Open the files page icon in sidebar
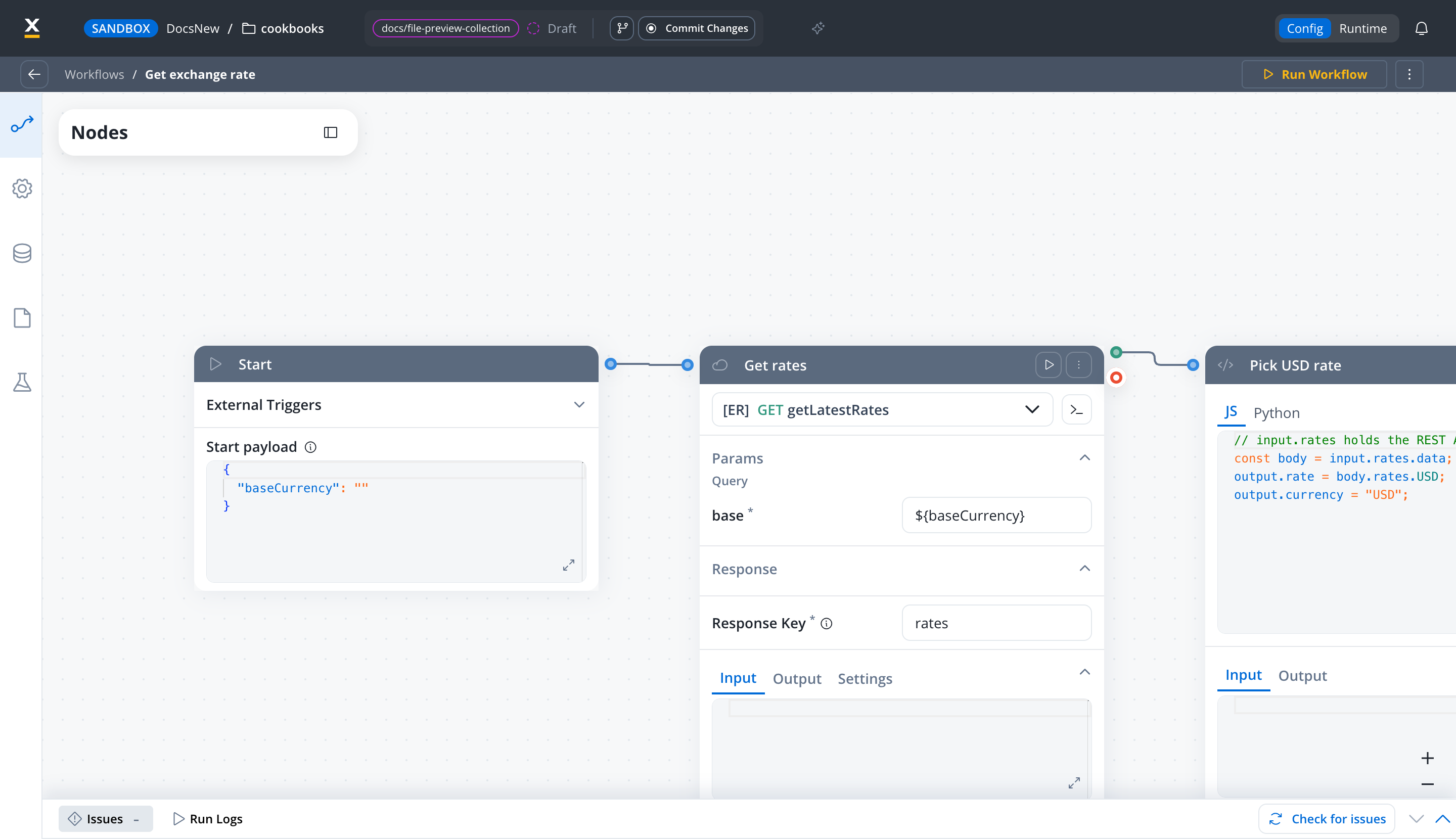1456x839 pixels. [22, 317]
